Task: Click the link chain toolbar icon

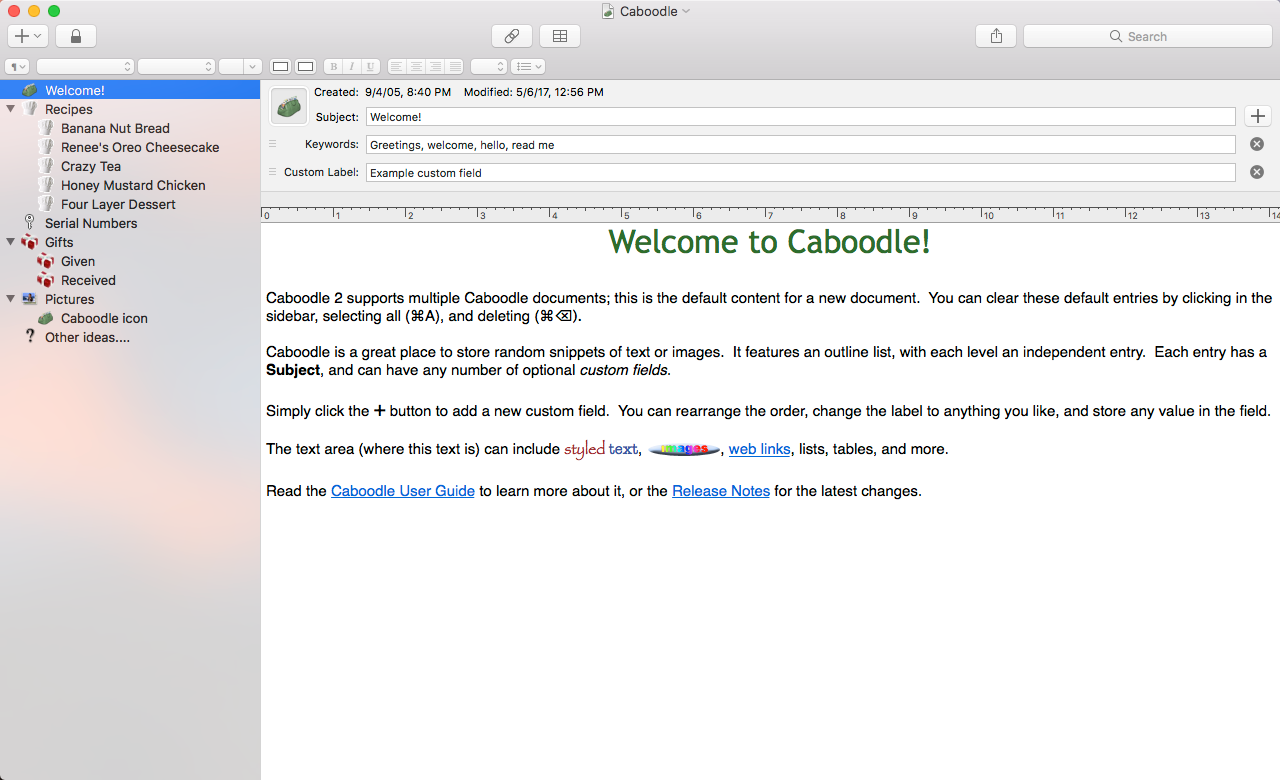Action: 511,36
